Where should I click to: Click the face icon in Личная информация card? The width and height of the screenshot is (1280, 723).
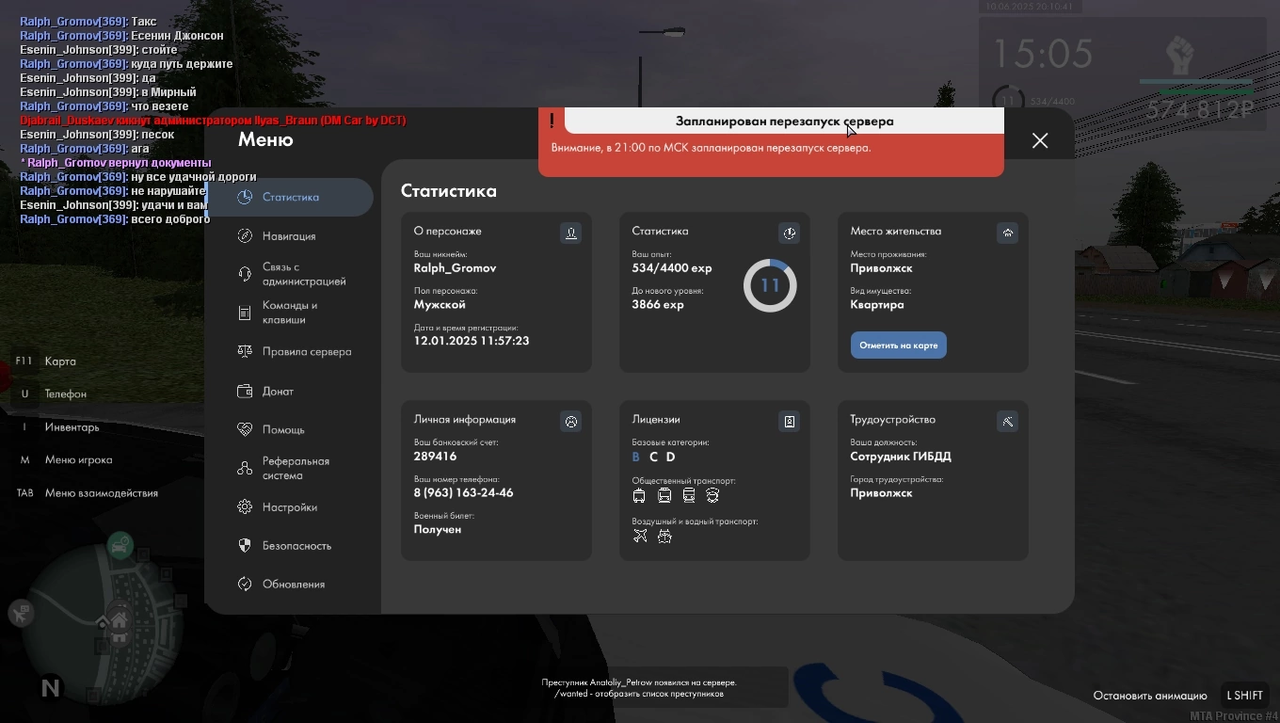pyautogui.click(x=571, y=422)
